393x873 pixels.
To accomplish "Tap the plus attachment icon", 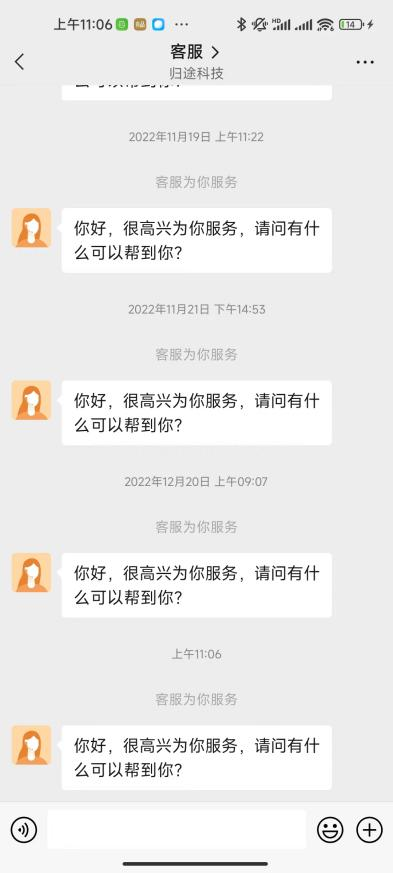I will [x=369, y=830].
